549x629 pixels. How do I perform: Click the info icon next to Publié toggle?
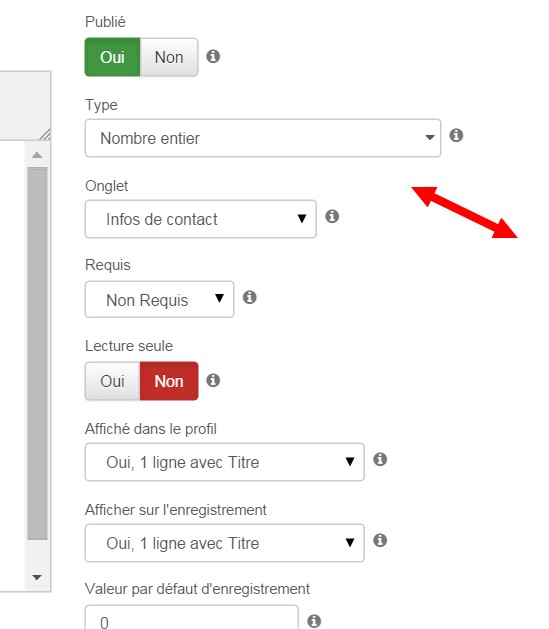213,56
